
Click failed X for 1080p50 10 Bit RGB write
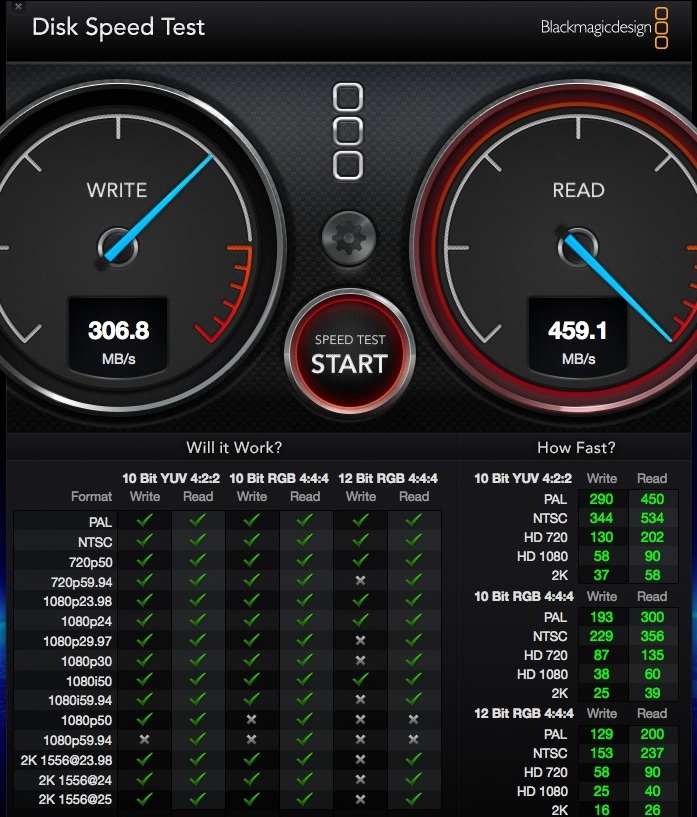click(x=251, y=719)
